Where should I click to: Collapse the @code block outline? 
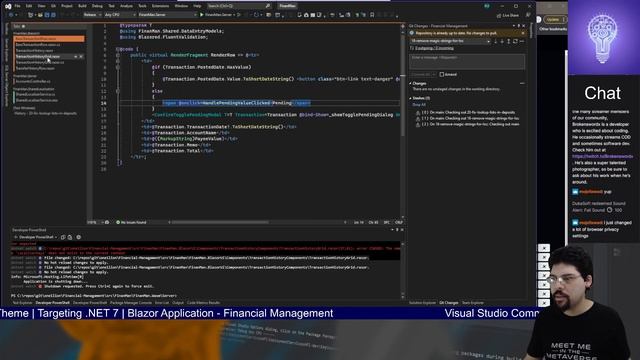(118, 49)
